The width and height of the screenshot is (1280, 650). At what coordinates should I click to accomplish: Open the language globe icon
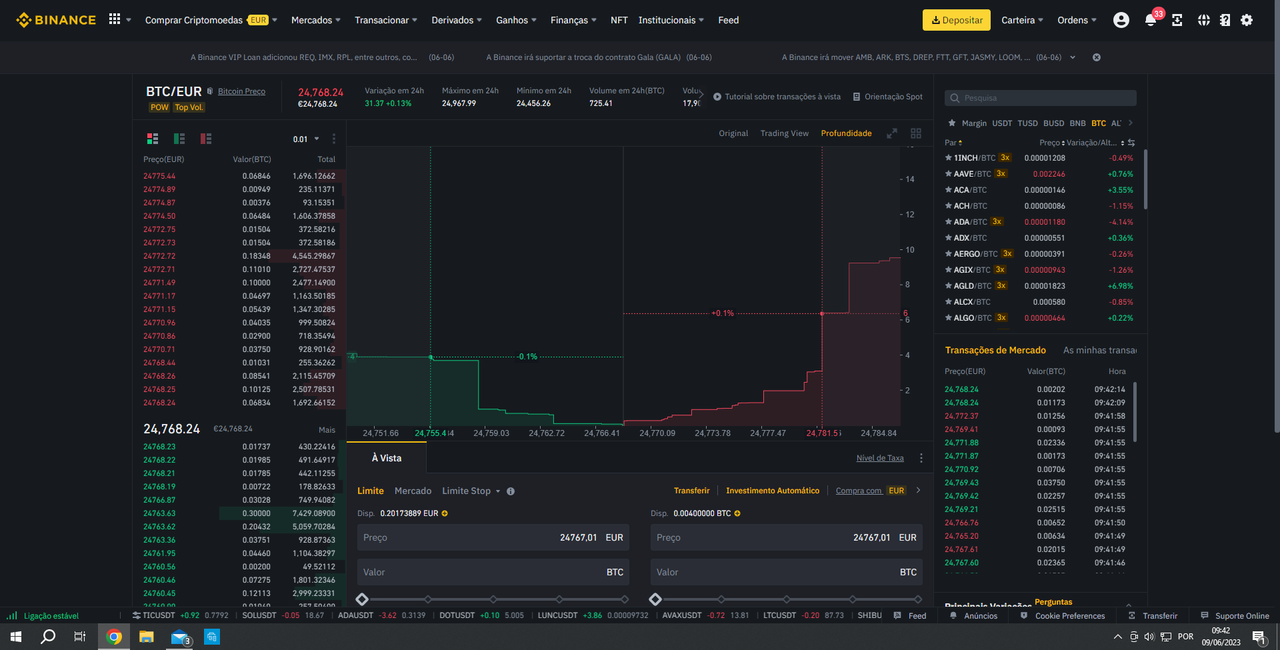click(1203, 20)
